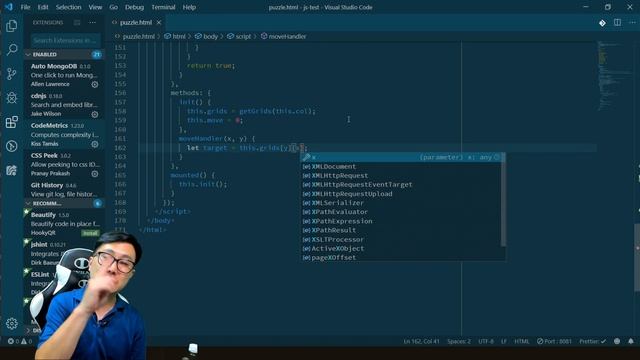Click the VS Code logo in title bar
640x360 pixels.
point(9,7)
